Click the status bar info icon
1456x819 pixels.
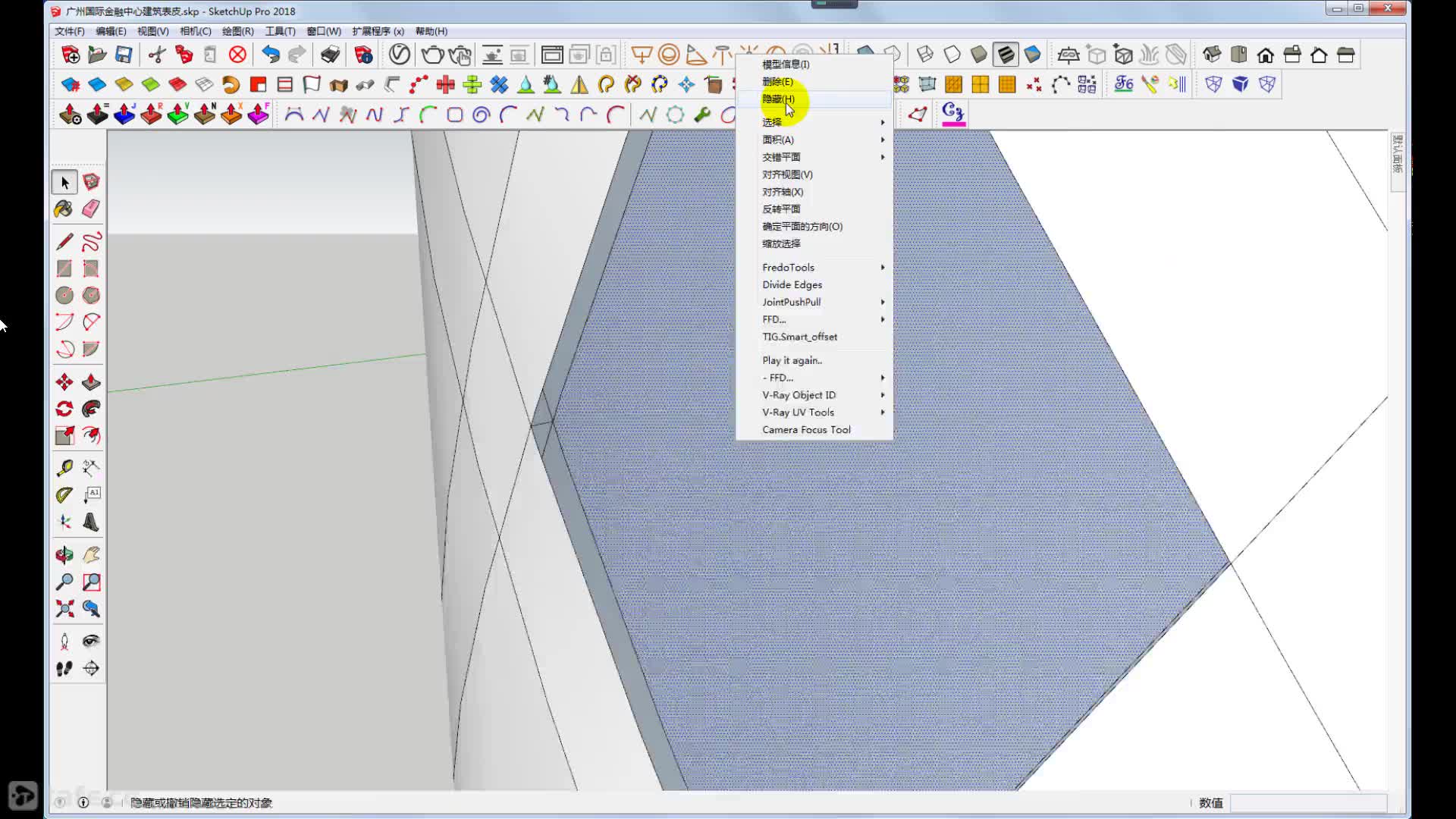click(83, 802)
